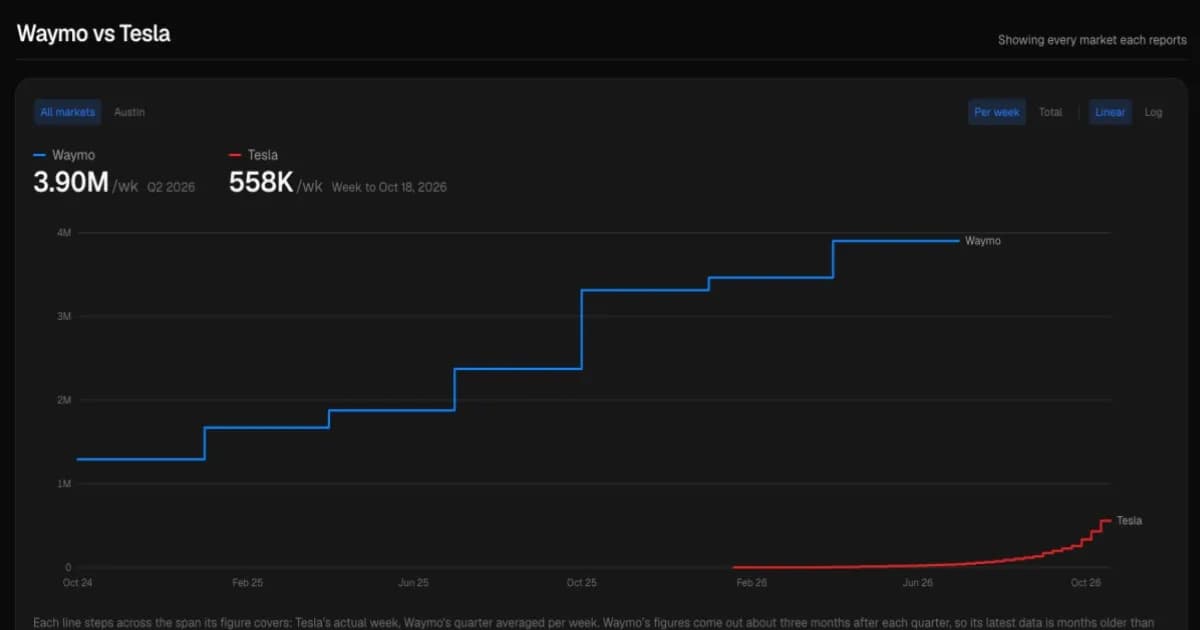Image resolution: width=1200 pixels, height=630 pixels.
Task: Select the Linear scale
Action: [1110, 112]
